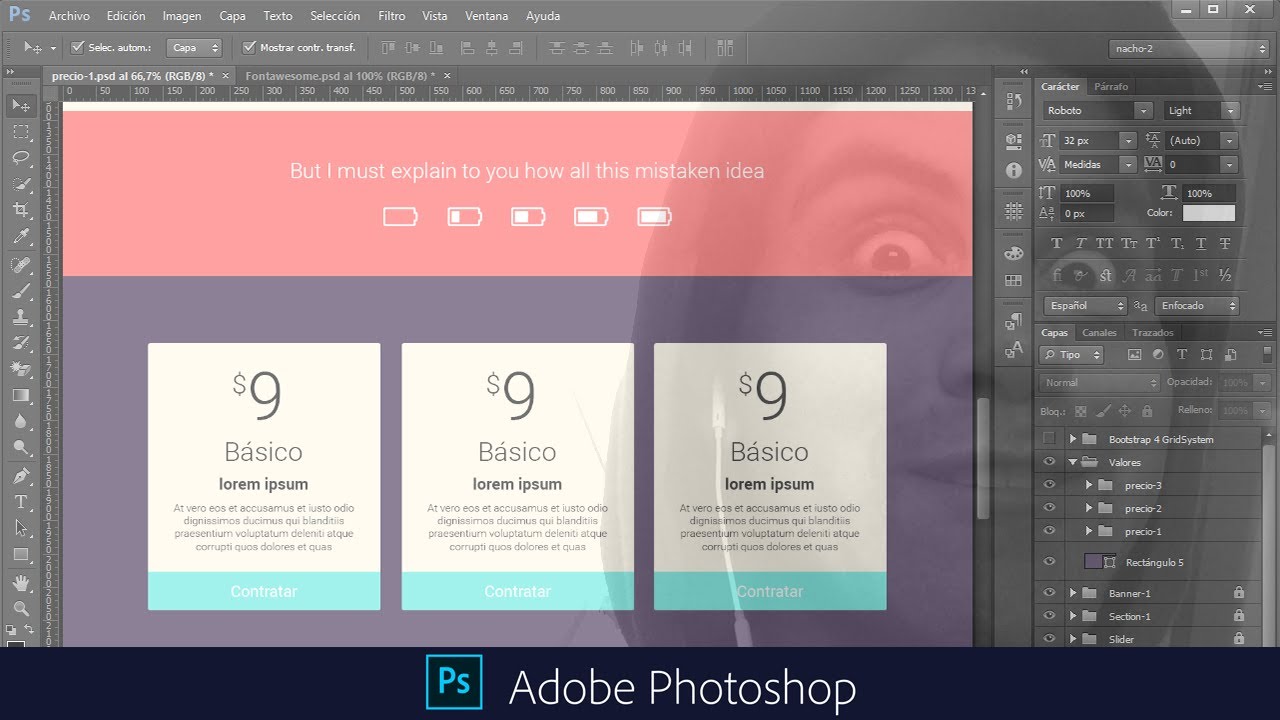Select the Brush tool

[21, 291]
